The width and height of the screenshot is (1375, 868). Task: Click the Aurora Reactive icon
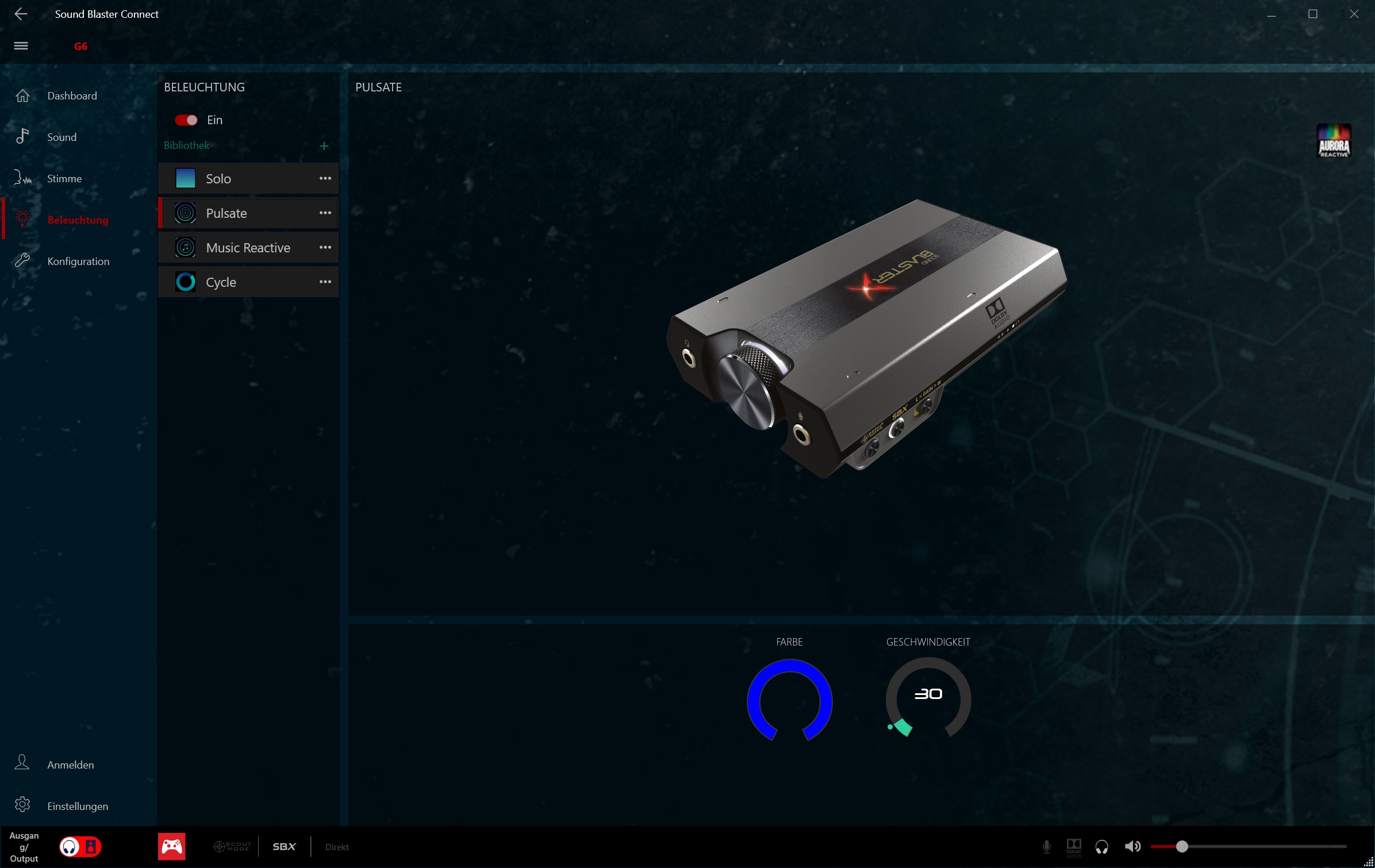click(1334, 141)
